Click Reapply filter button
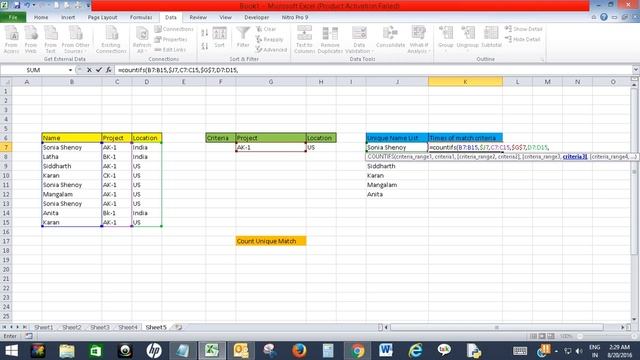The image size is (640, 360). (269, 39)
